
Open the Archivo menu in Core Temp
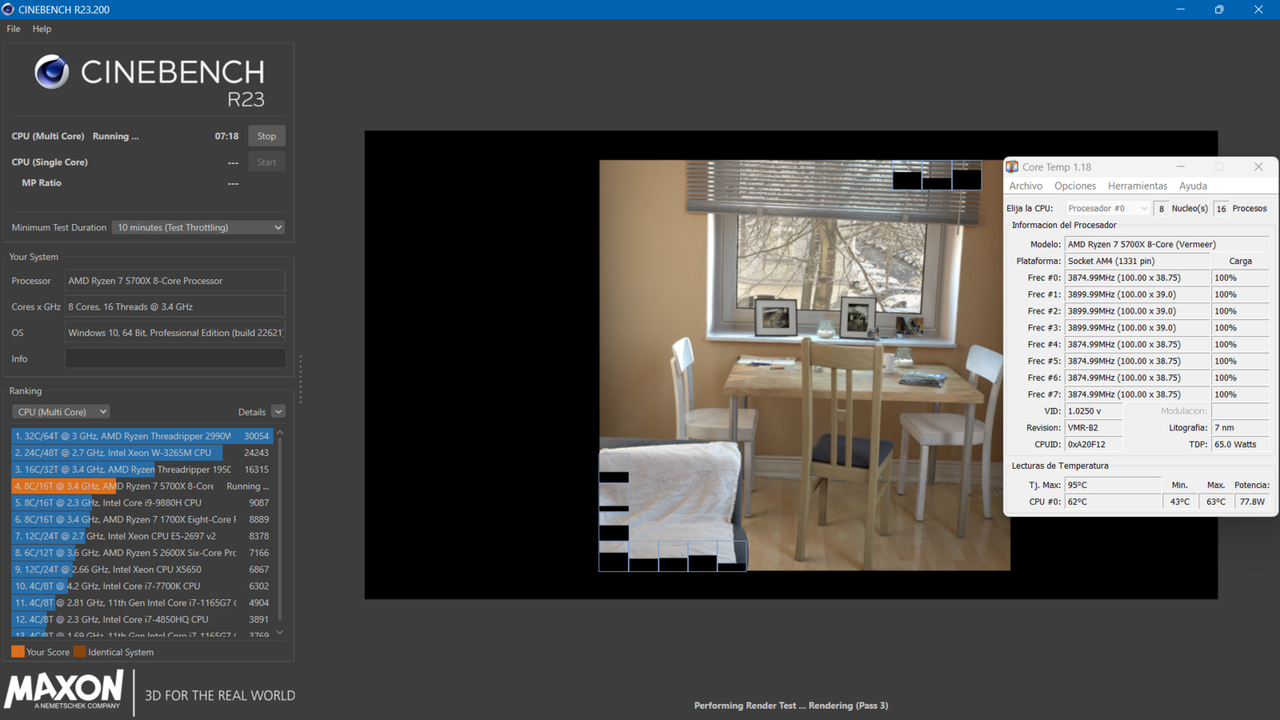(x=1026, y=186)
